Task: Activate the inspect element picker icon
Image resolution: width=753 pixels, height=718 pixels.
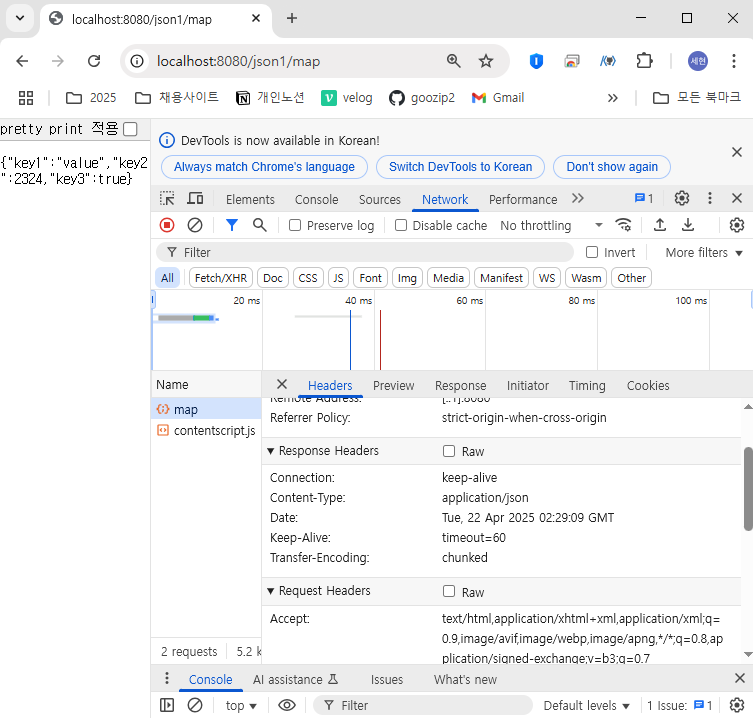Action: tap(167, 198)
